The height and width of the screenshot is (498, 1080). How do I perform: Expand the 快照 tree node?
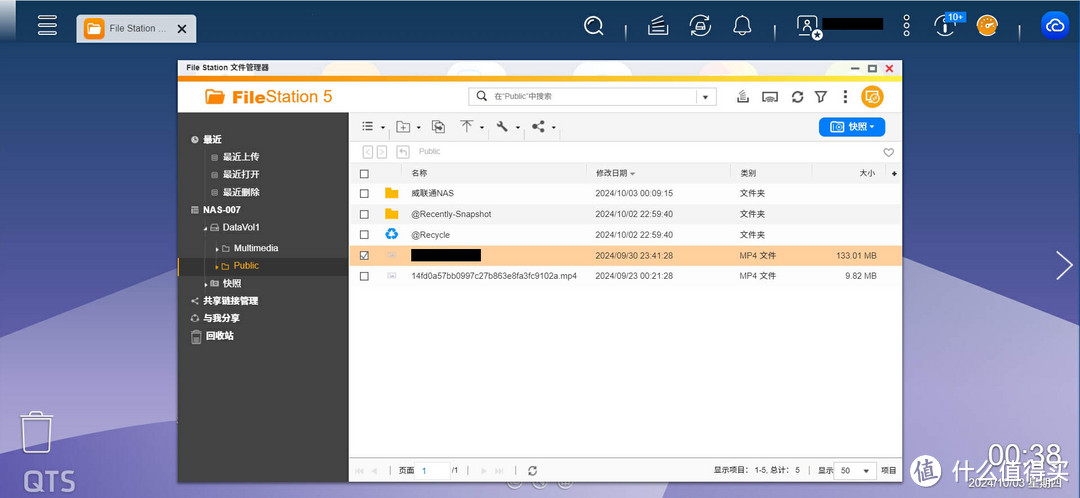tap(205, 284)
